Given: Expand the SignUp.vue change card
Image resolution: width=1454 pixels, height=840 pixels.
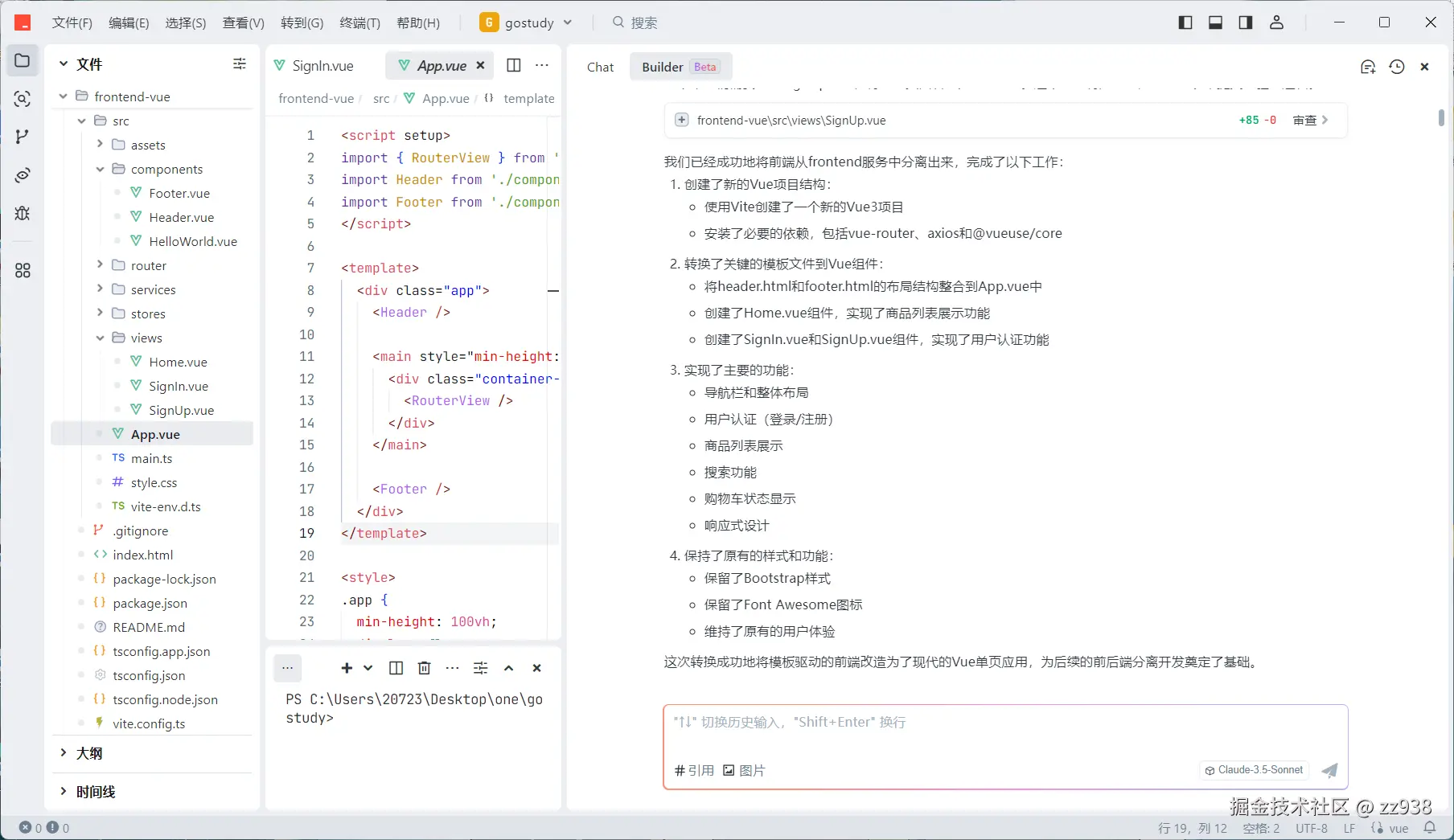Looking at the screenshot, I should coord(681,120).
